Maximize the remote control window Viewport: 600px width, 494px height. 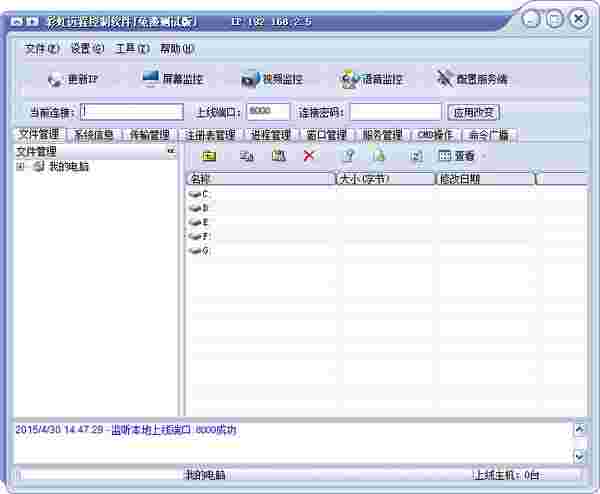click(554, 19)
